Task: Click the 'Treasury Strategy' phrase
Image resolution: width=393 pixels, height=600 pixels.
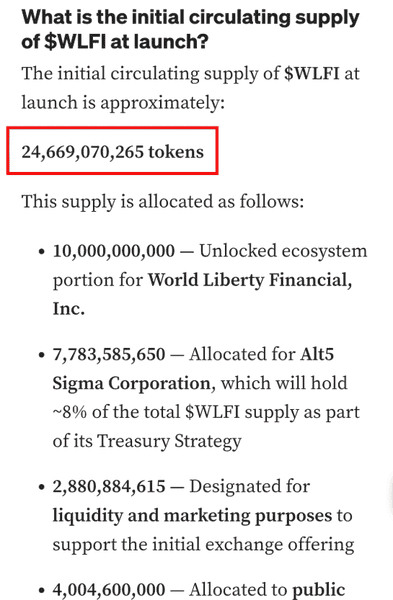Action: 169,441
